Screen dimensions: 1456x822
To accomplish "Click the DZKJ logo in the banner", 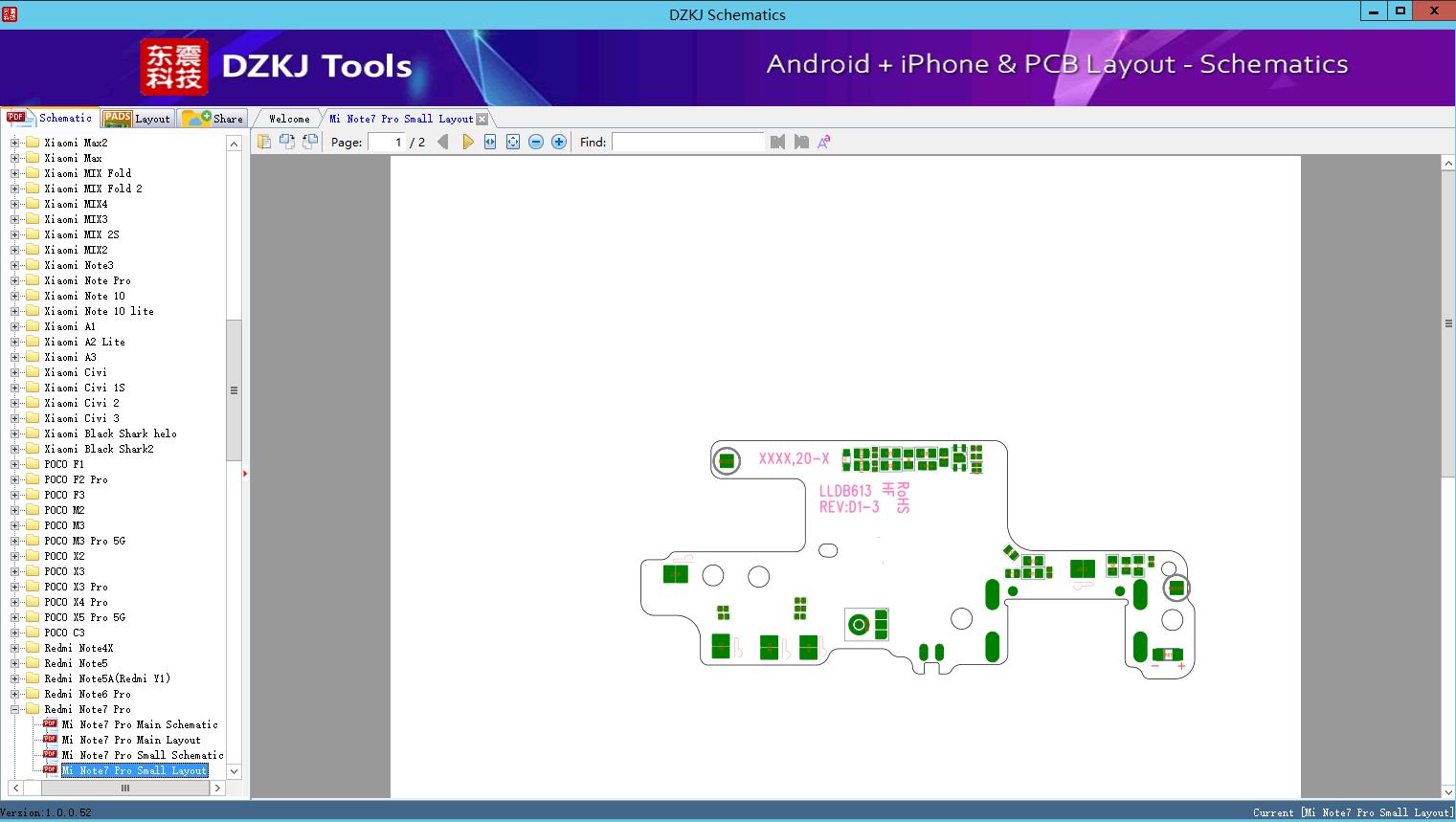I will point(174,67).
